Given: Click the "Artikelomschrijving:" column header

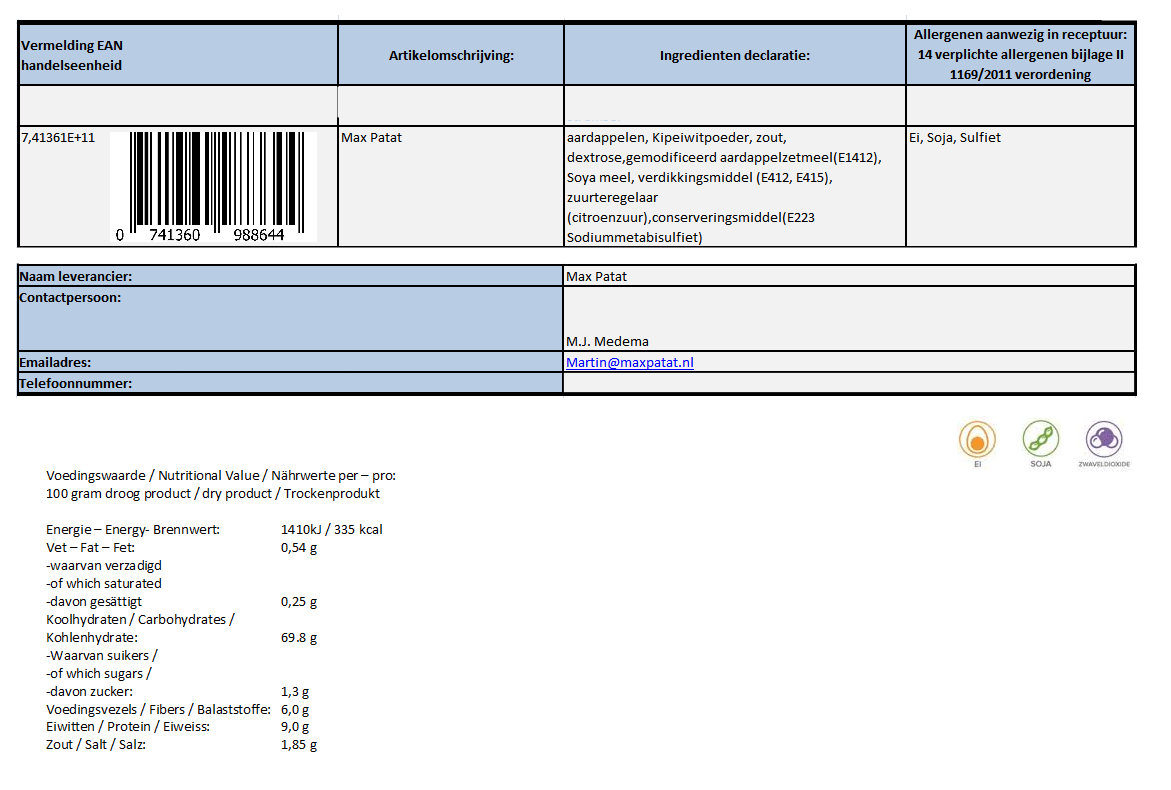Looking at the screenshot, I should [451, 55].
